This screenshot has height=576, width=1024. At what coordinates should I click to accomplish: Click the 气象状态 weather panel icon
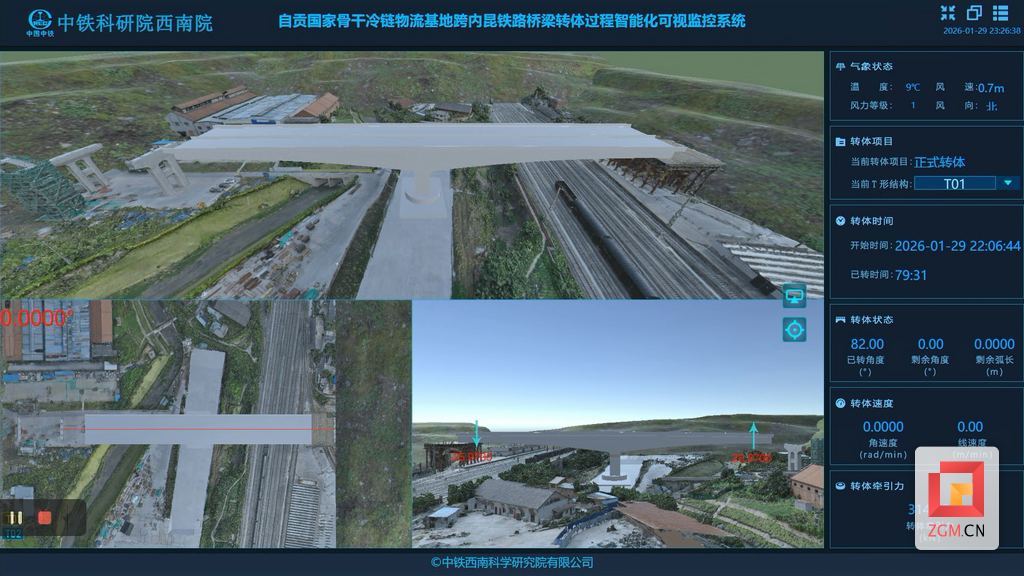point(840,64)
